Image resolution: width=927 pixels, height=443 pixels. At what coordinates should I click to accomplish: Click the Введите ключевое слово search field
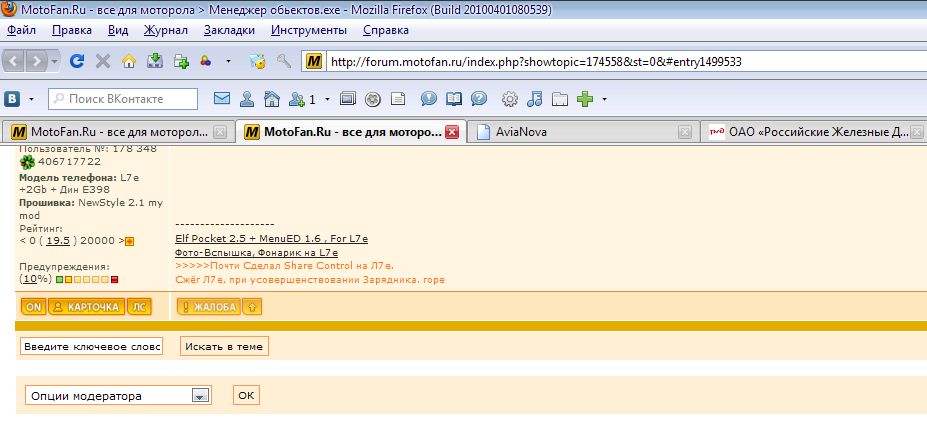click(92, 347)
